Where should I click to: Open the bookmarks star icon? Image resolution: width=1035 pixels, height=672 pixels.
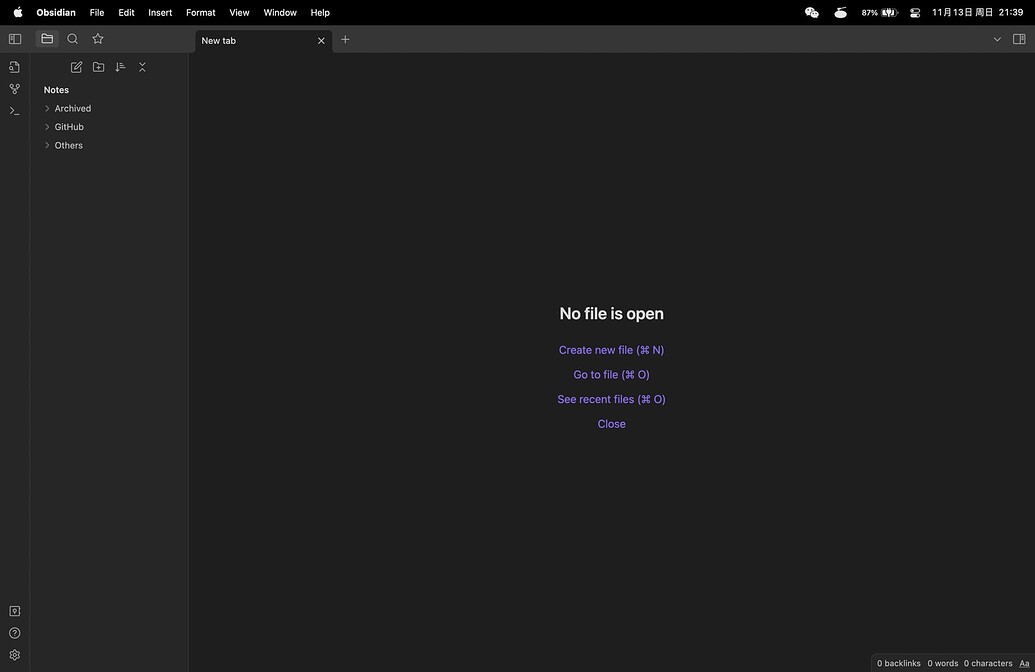click(x=97, y=38)
